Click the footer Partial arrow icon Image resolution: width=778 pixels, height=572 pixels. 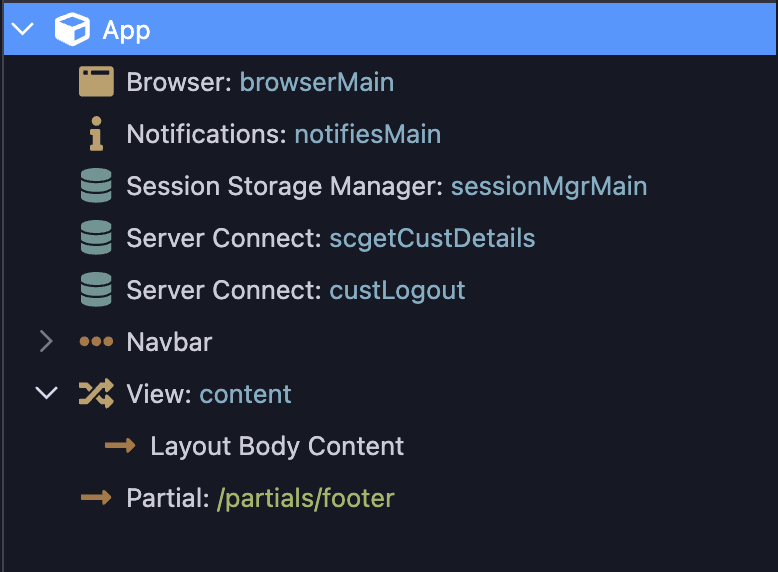point(96,498)
